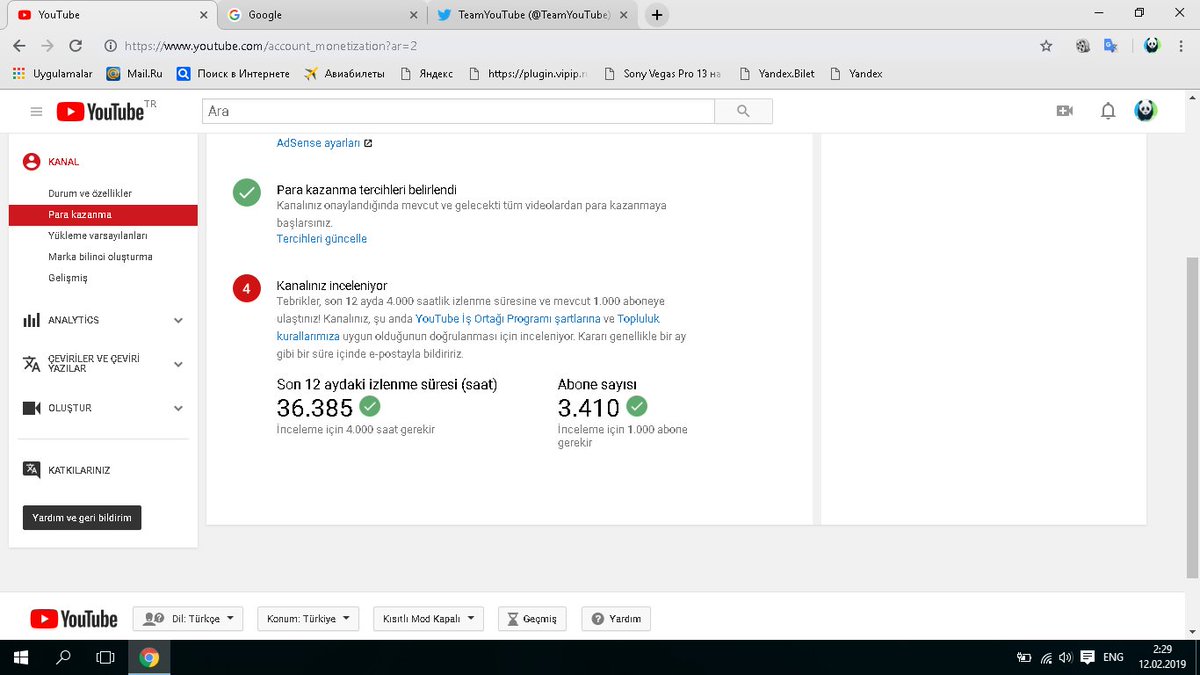Open the Topluluk kurallarımıza link

pyautogui.click(x=467, y=327)
